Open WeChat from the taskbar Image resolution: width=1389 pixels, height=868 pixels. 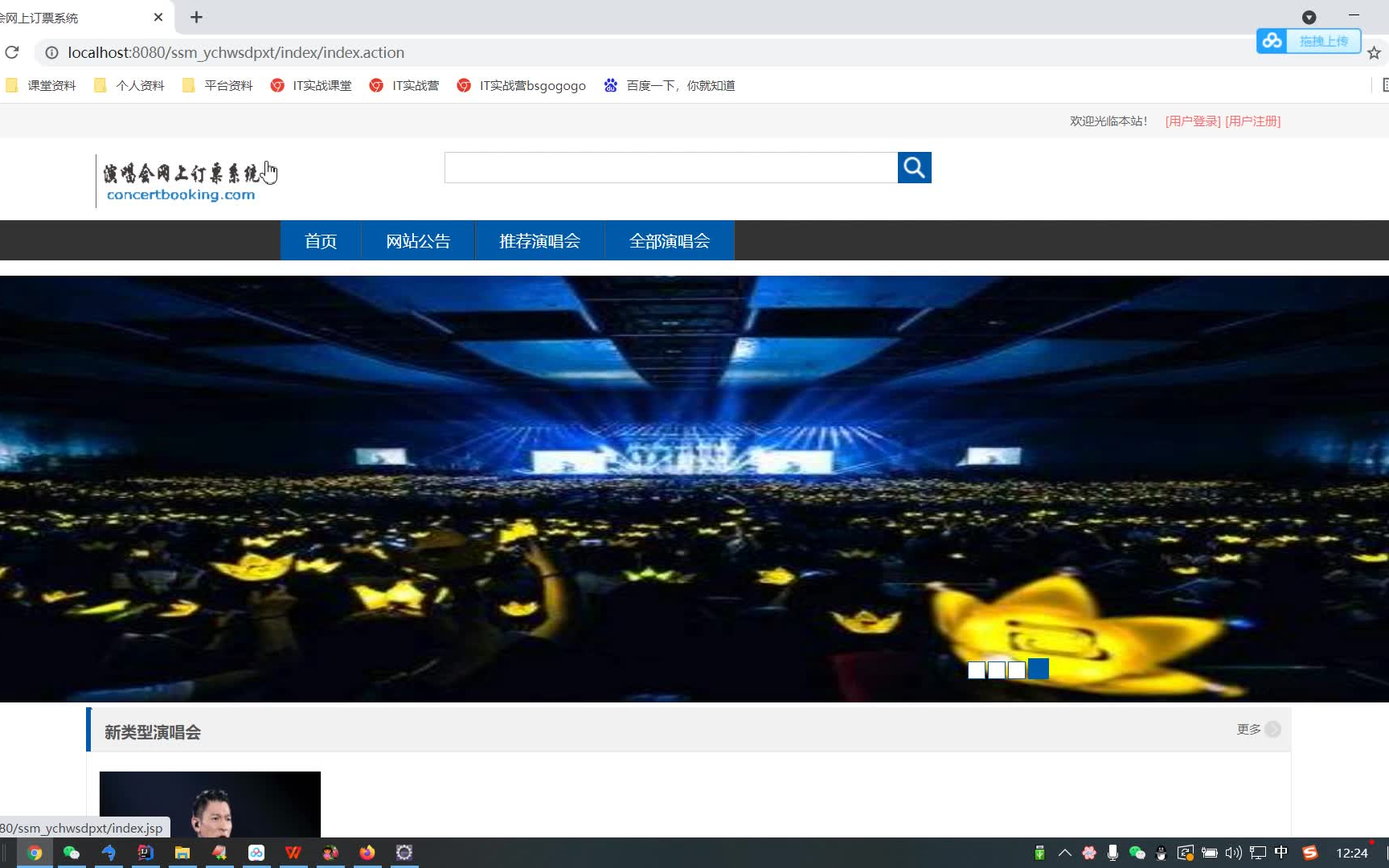click(x=71, y=853)
